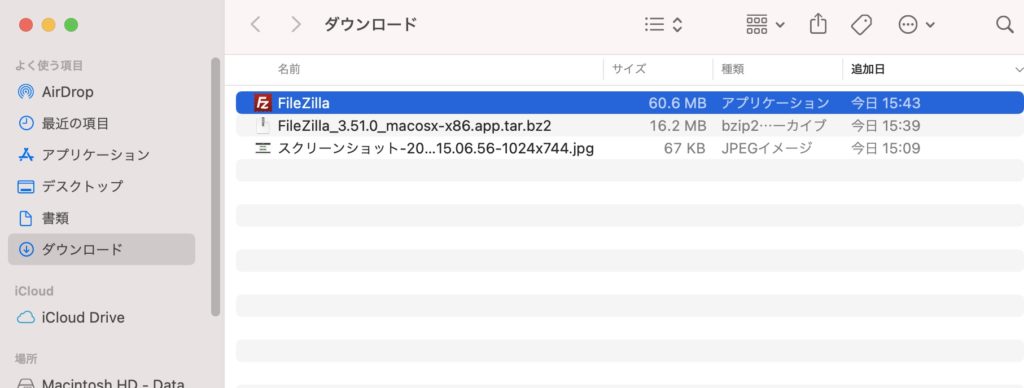Image resolution: width=1024 pixels, height=388 pixels.
Task: Select the FileZilla application row
Action: tap(630, 103)
